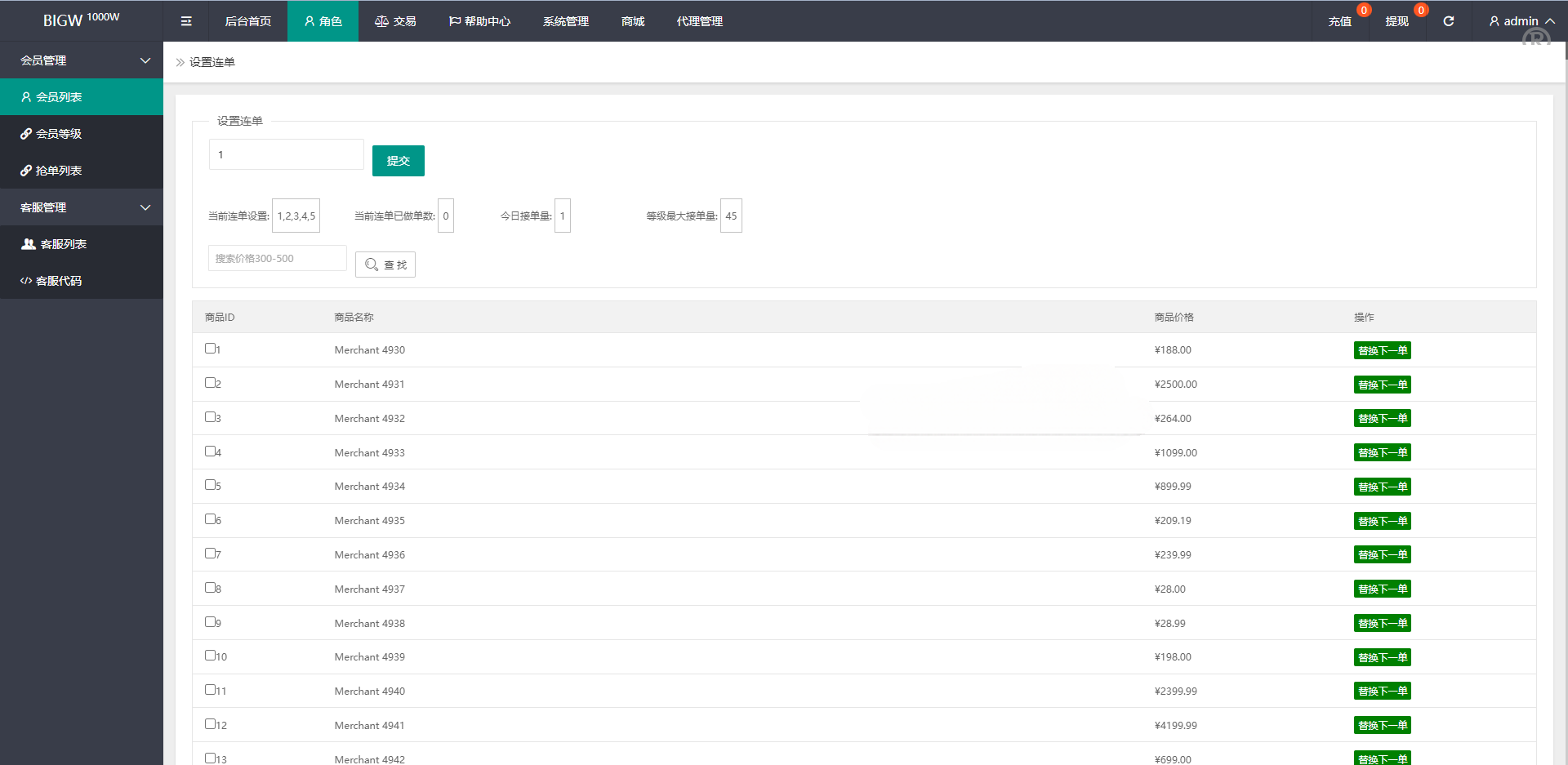Viewport: 1568px width, 765px height.
Task: Click the 查找 search button
Action: [x=385, y=265]
